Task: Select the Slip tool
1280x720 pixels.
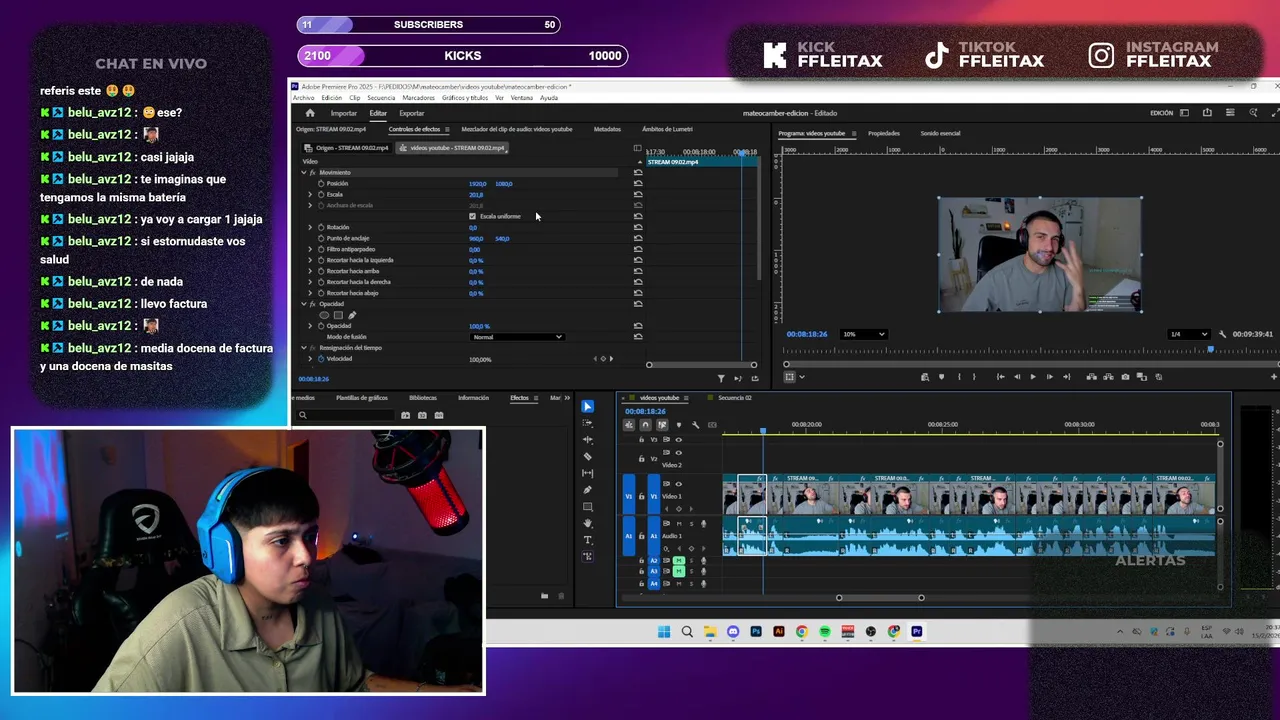Action: [x=587, y=473]
